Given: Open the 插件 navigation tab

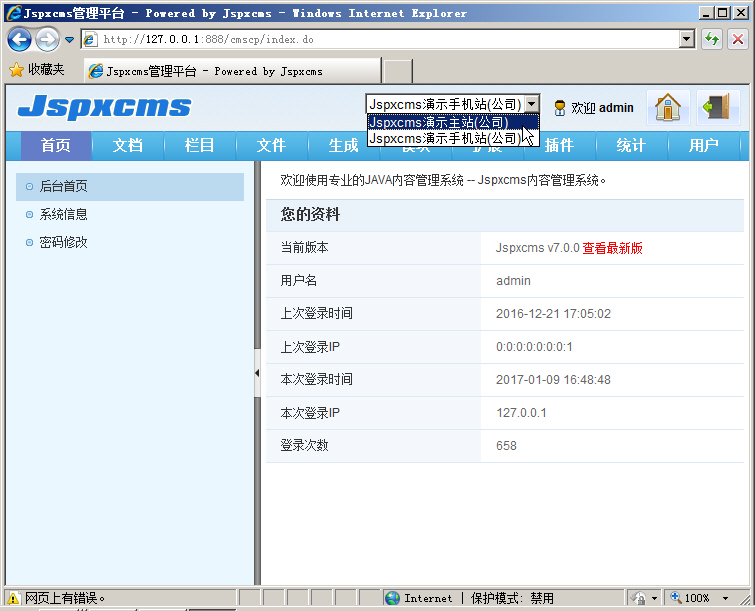Looking at the screenshot, I should [560, 145].
